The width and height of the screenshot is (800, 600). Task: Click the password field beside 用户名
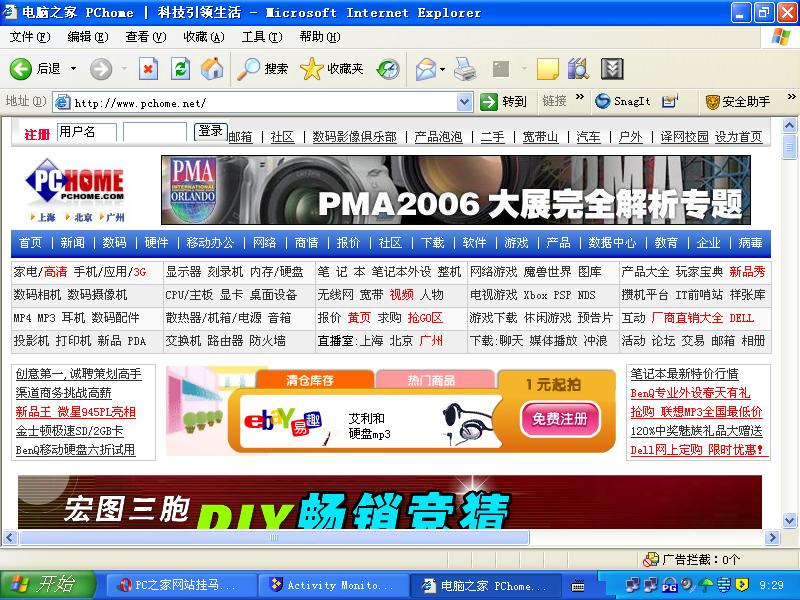pyautogui.click(x=155, y=132)
